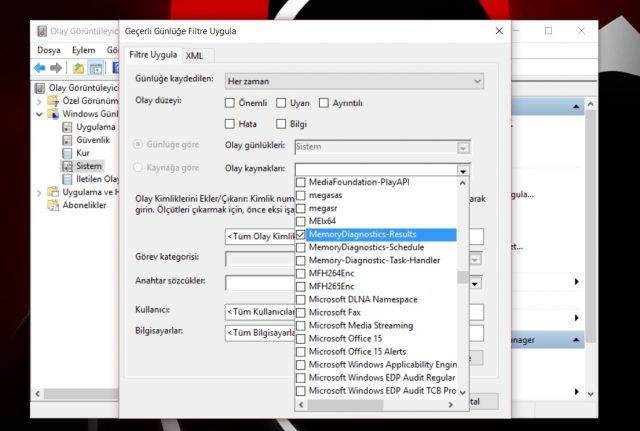The height and width of the screenshot is (431, 640).
Task: Click the source list horizontal scrollbar thumb
Action: point(345,404)
